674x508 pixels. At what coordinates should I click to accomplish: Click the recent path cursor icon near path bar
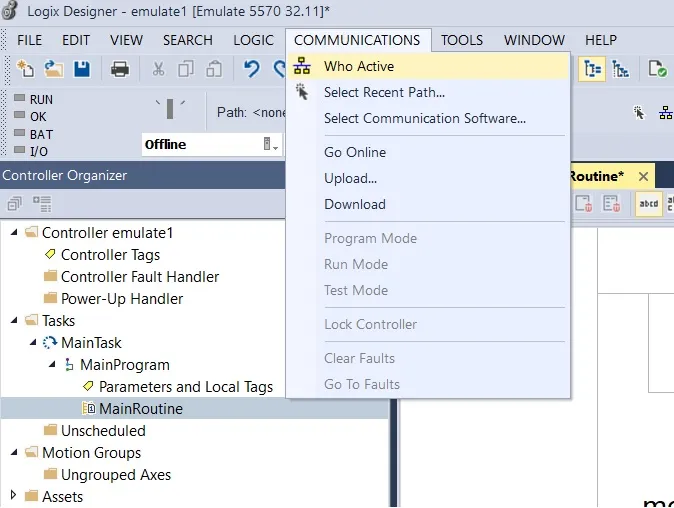point(639,113)
